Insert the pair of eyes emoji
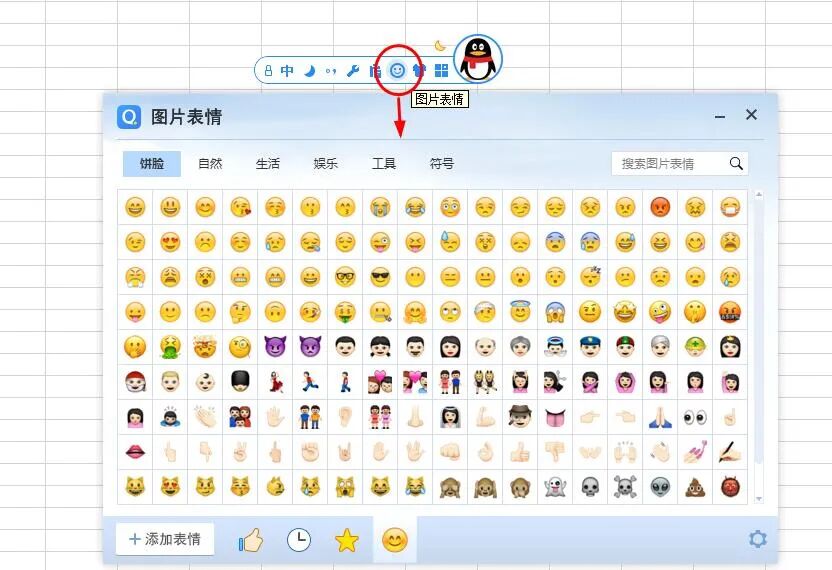 click(695, 417)
